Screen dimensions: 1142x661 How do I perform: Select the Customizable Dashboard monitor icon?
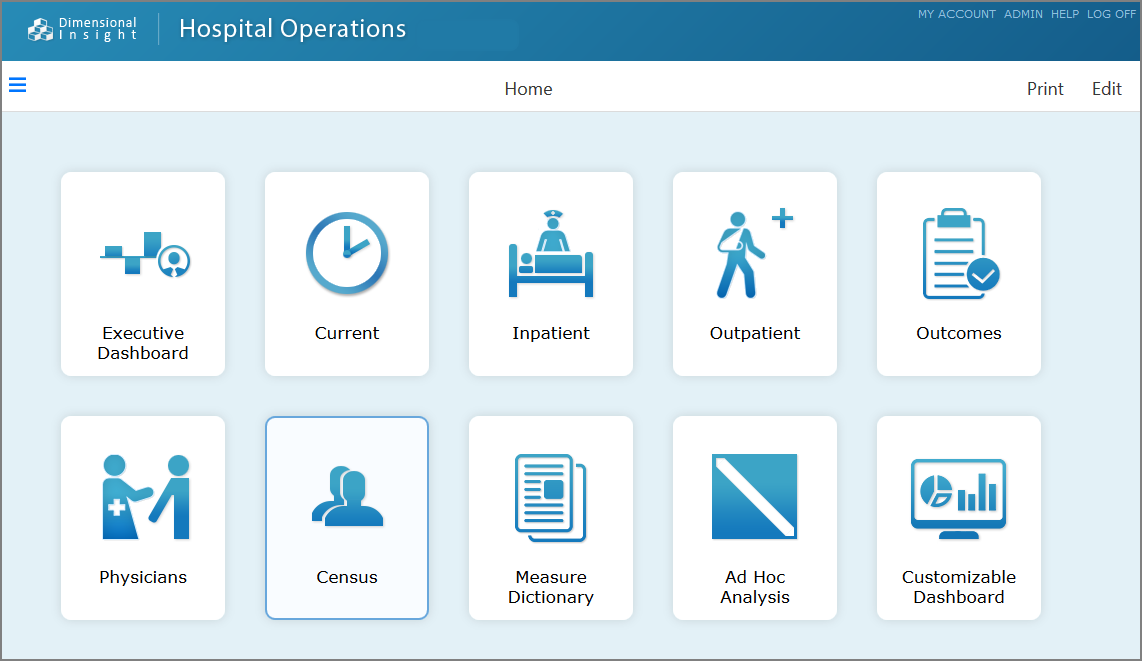coord(959,495)
